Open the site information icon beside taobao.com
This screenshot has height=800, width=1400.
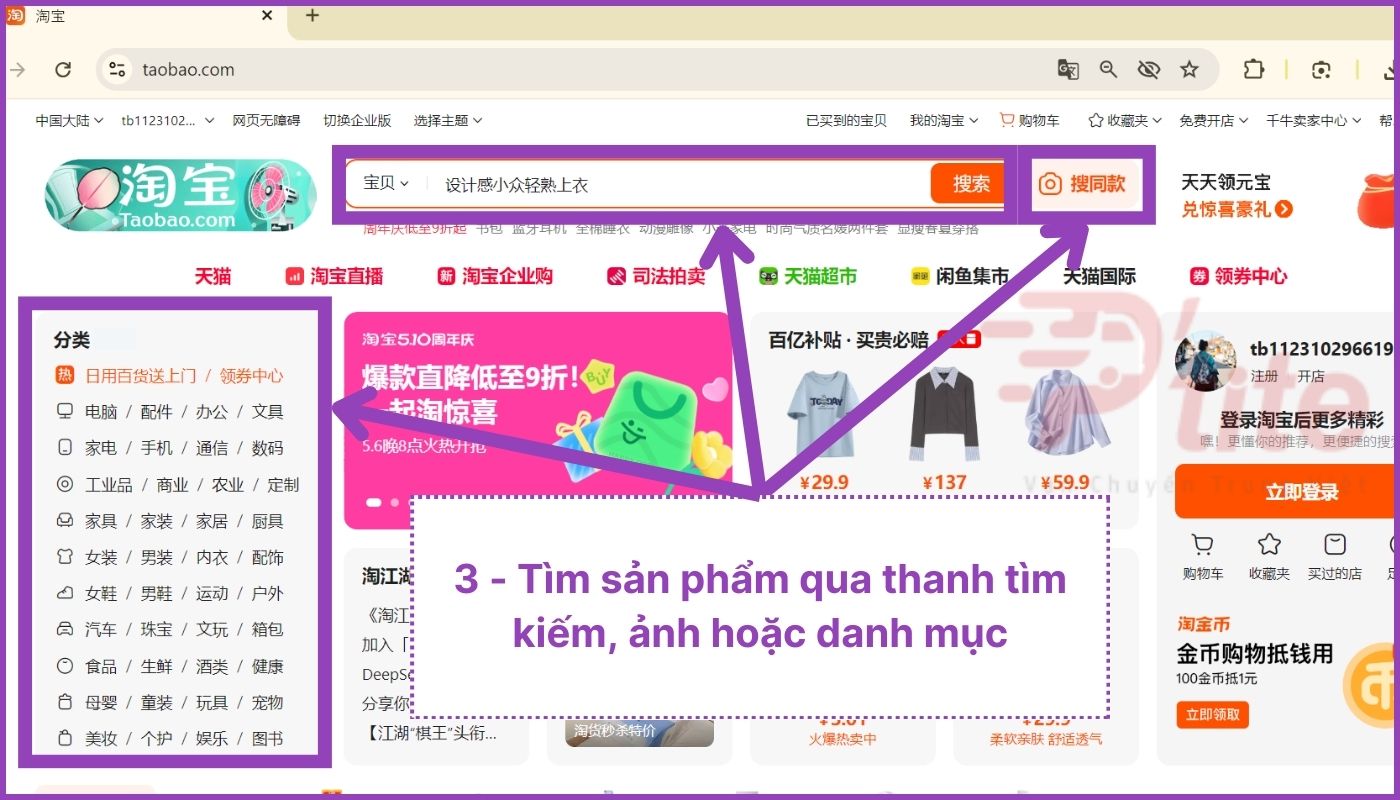[x=118, y=70]
